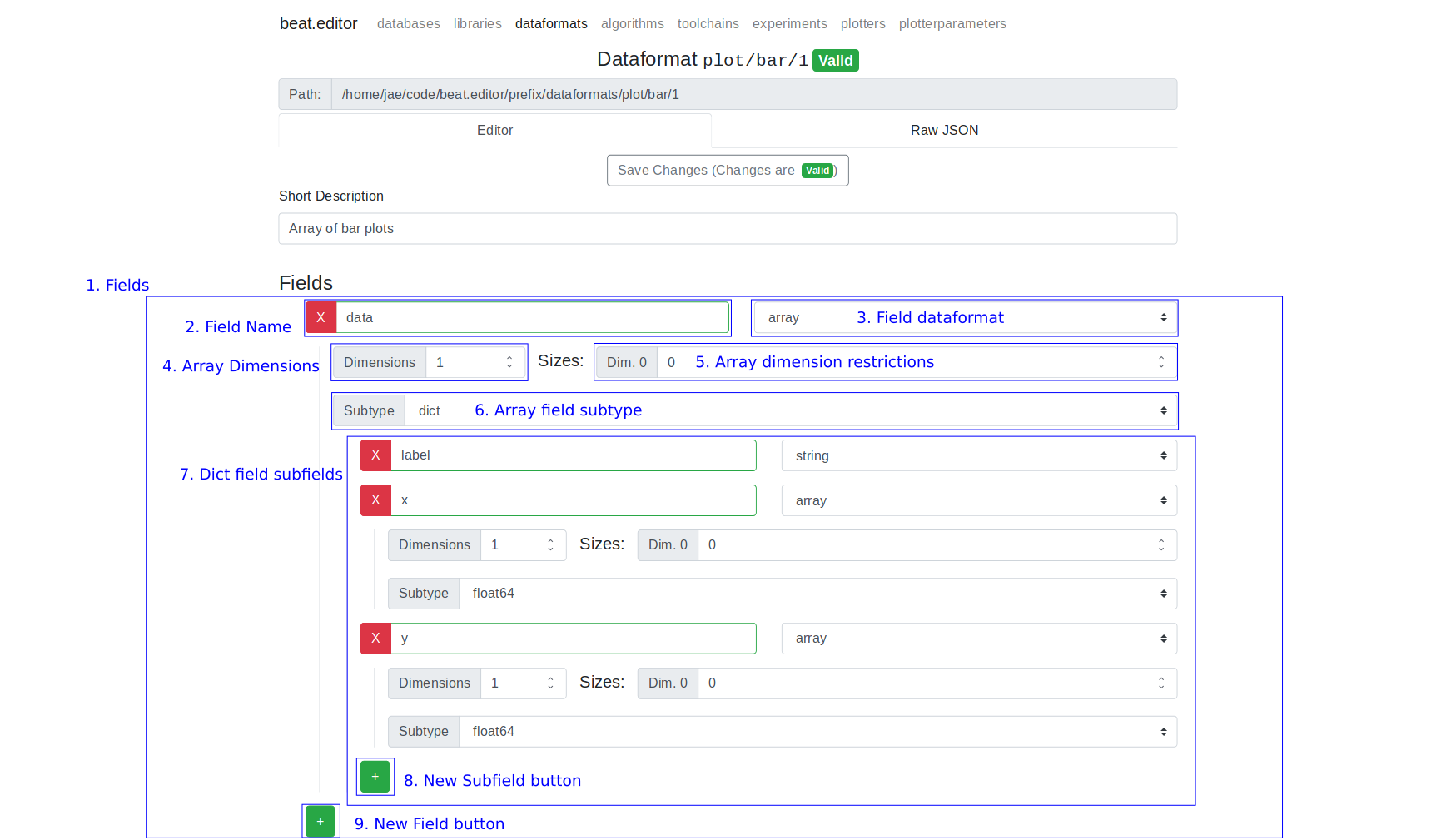The height and width of the screenshot is (840, 1456).
Task: Open the float64 subtype dropdown for x
Action: 817,594
